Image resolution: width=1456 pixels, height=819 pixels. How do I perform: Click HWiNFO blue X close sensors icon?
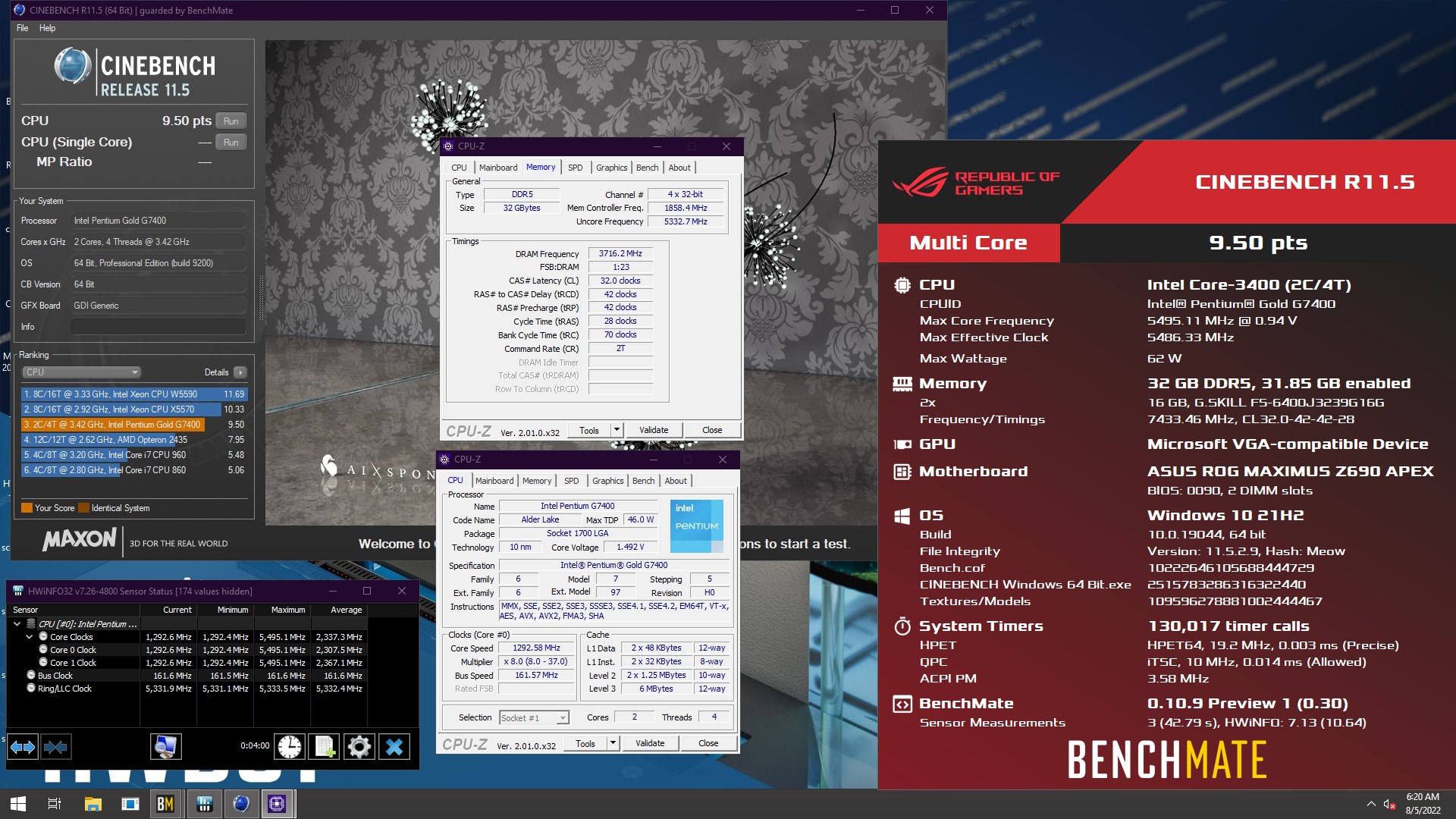pyautogui.click(x=394, y=747)
